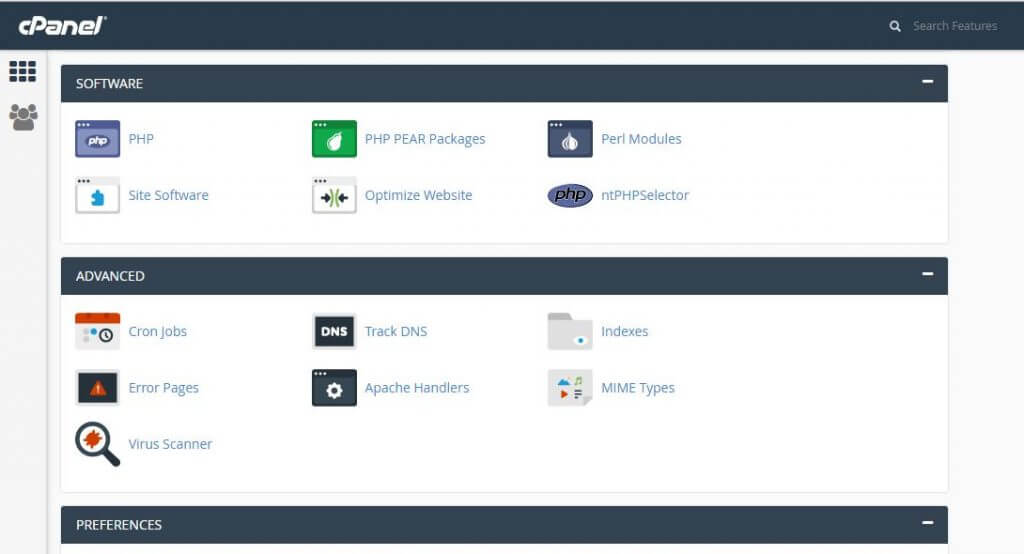
Task: Open the home grid view in sidebar
Action: click(22, 71)
